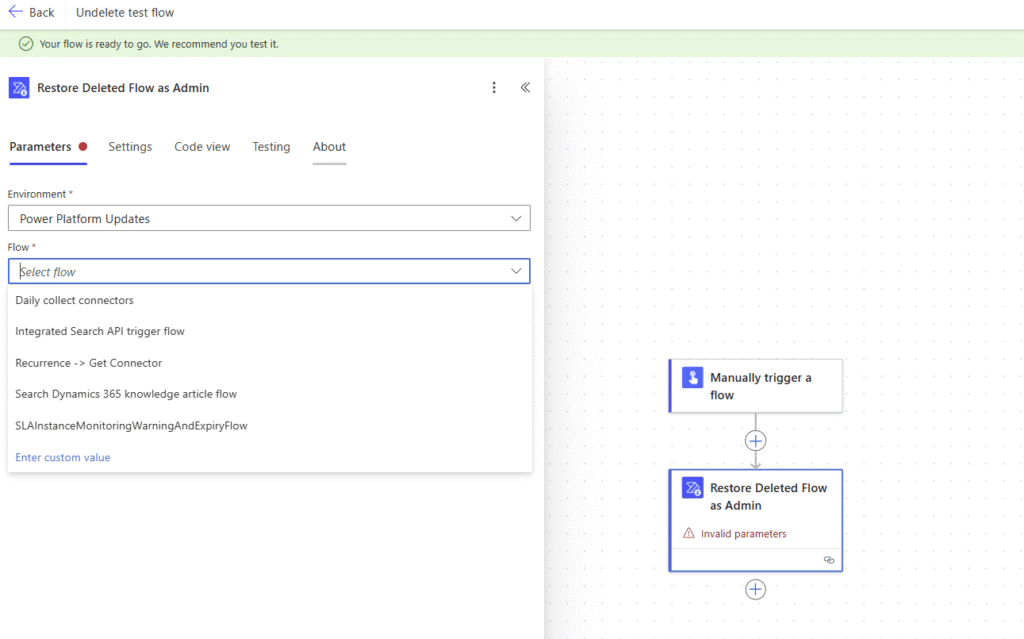Select the Restore Deleted Flow as Admin card
The height and width of the screenshot is (639, 1024).
[x=756, y=520]
